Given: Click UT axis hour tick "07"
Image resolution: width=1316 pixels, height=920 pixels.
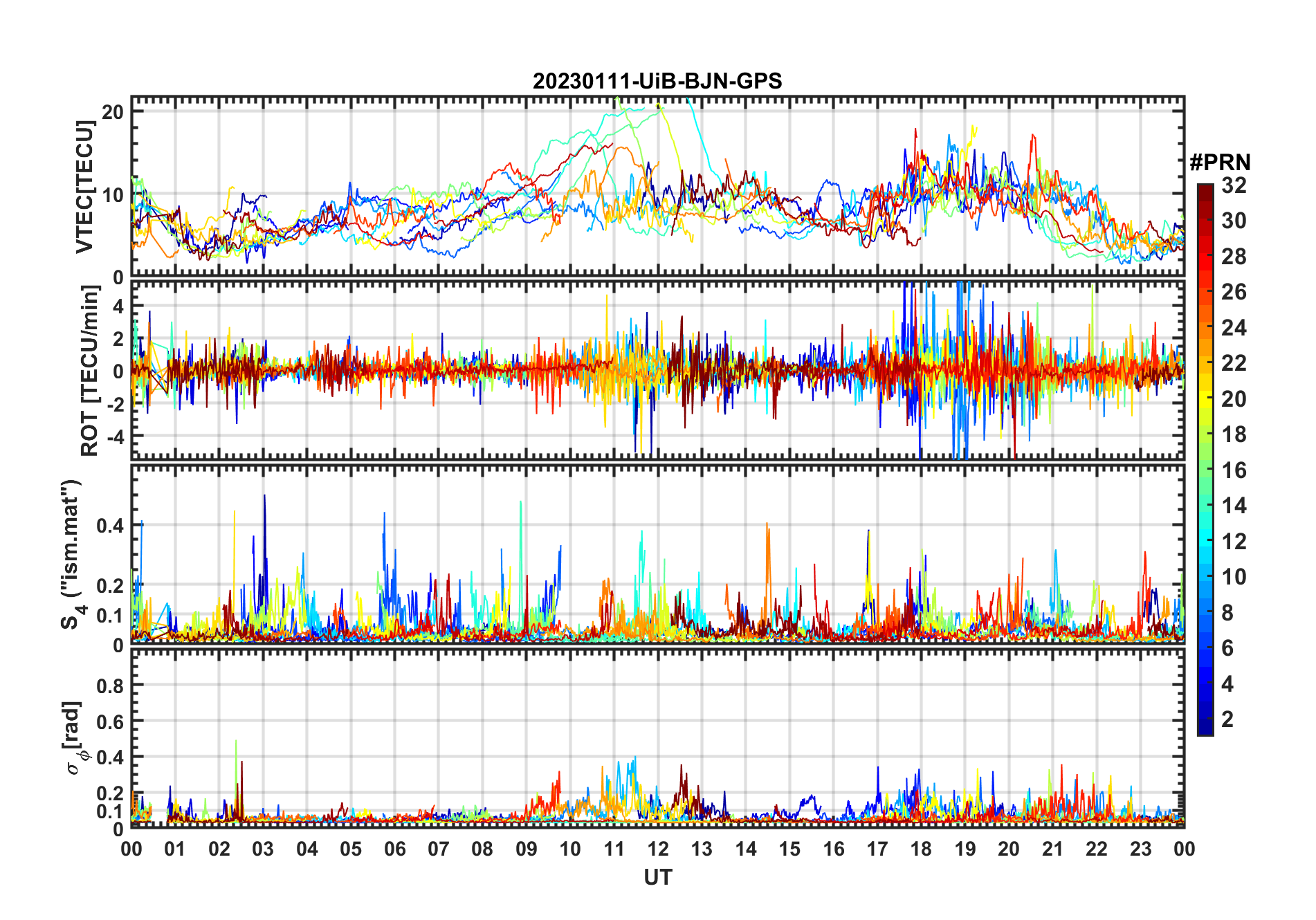Looking at the screenshot, I should 439,849.
